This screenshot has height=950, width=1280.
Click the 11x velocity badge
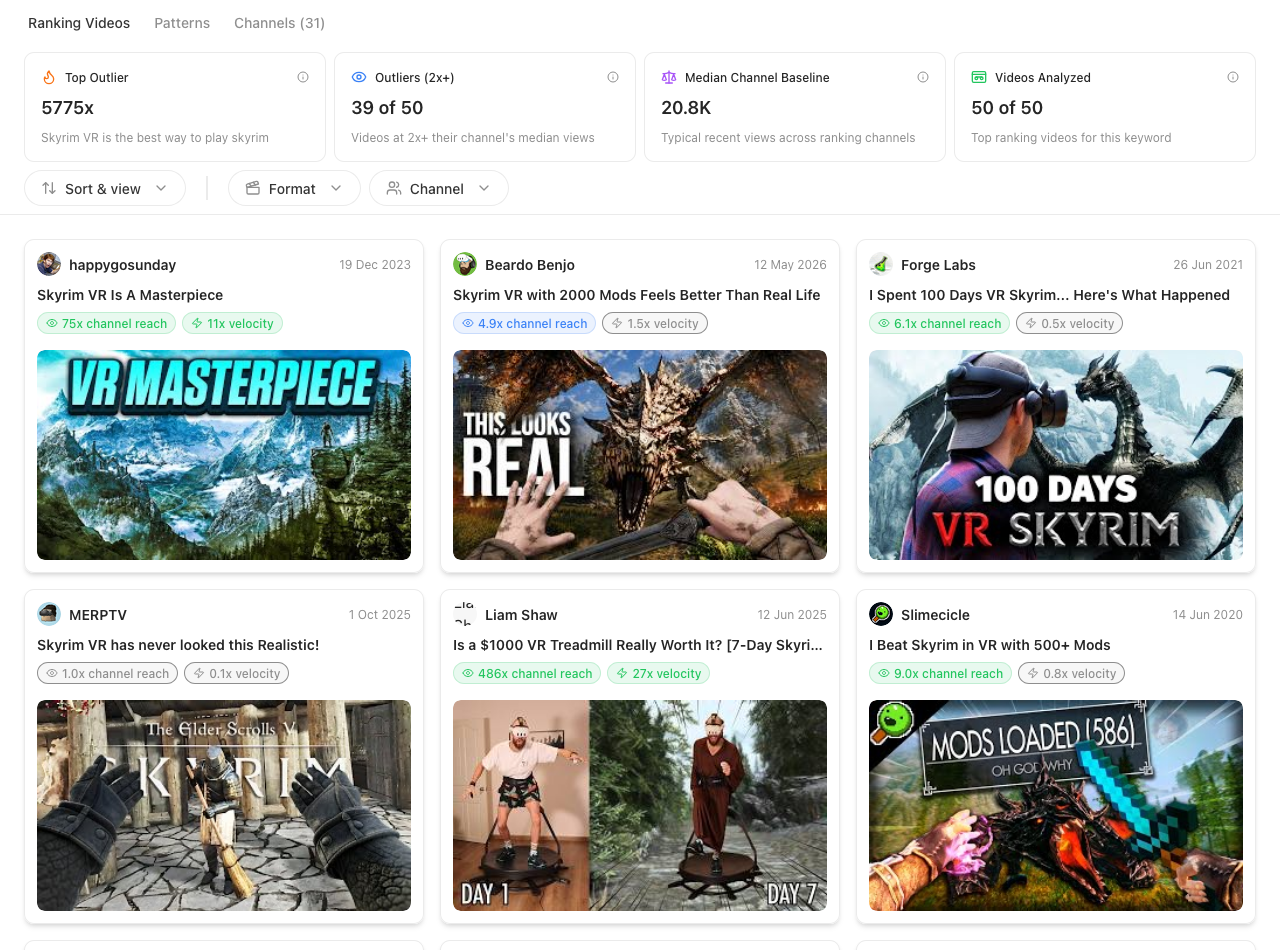click(x=232, y=323)
